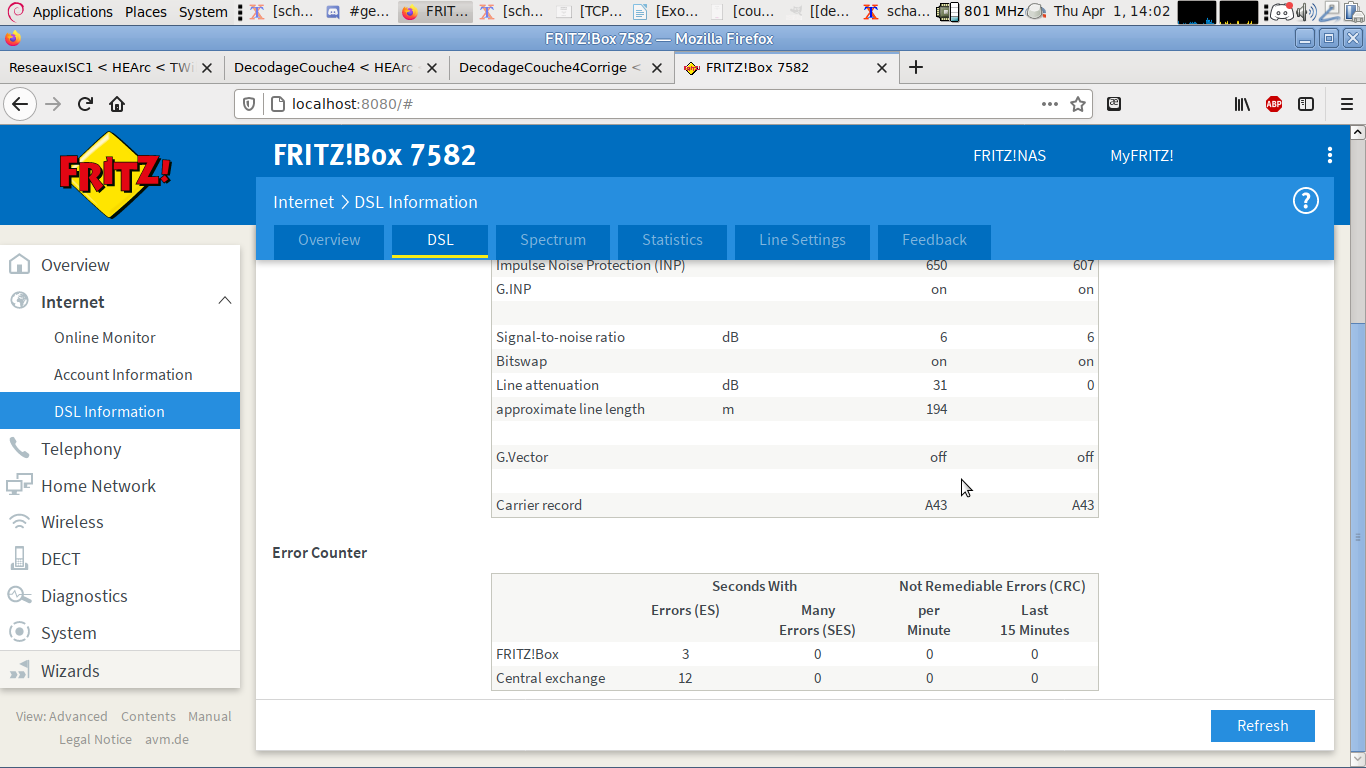This screenshot has width=1366, height=768.
Task: Open the Home Network menu label
Action: click(x=98, y=486)
